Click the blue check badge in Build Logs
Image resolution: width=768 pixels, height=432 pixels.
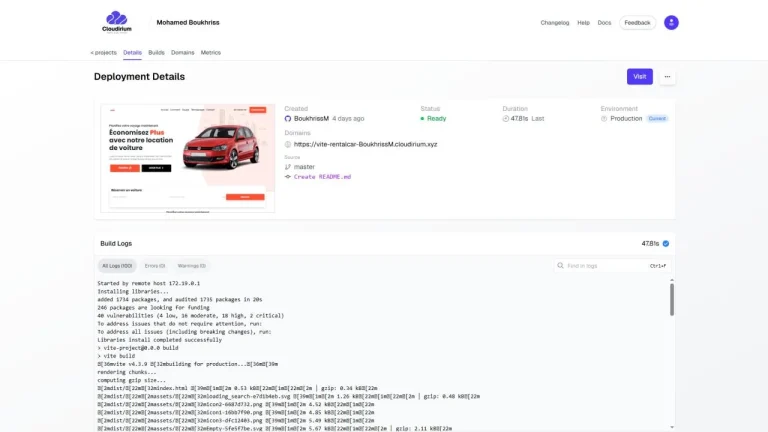(666, 243)
